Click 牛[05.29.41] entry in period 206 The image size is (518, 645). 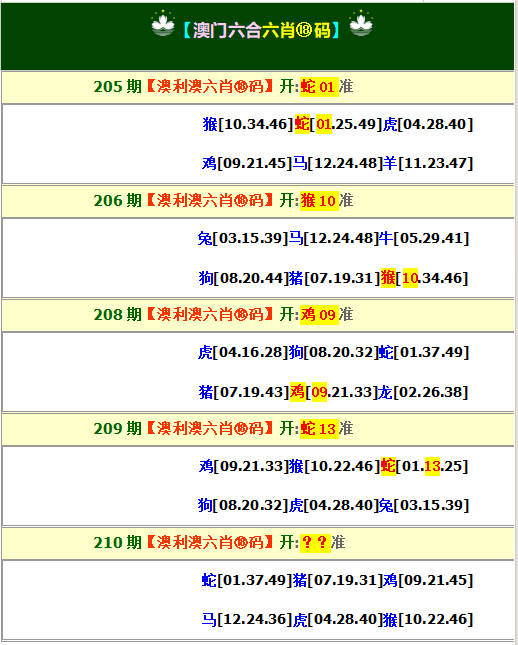(424, 238)
